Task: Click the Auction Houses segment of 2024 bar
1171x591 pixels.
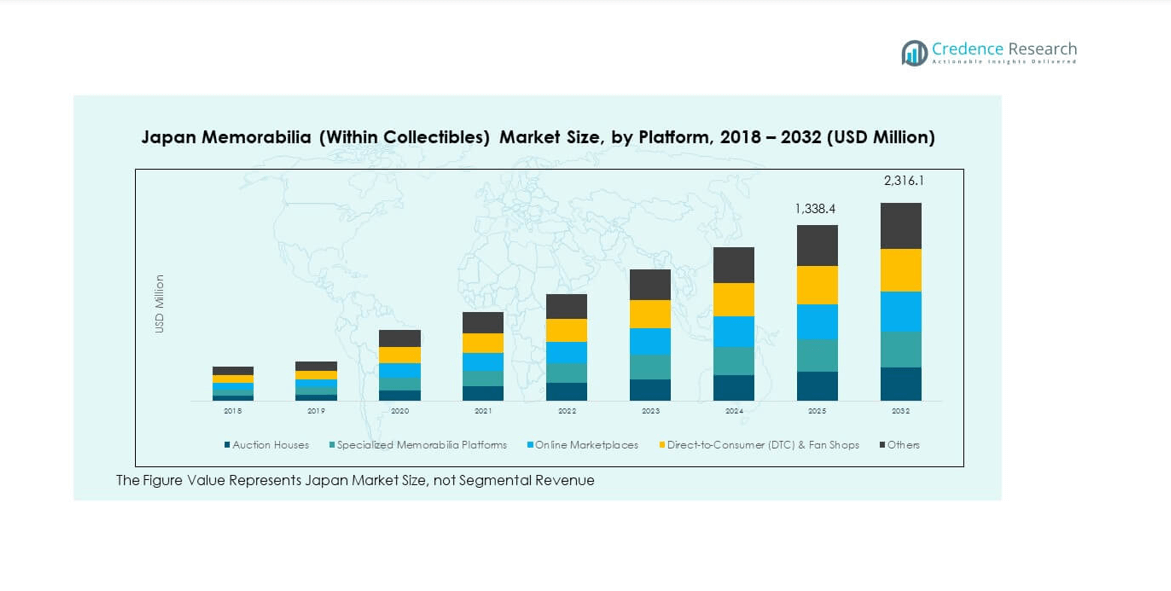Action: (x=733, y=388)
